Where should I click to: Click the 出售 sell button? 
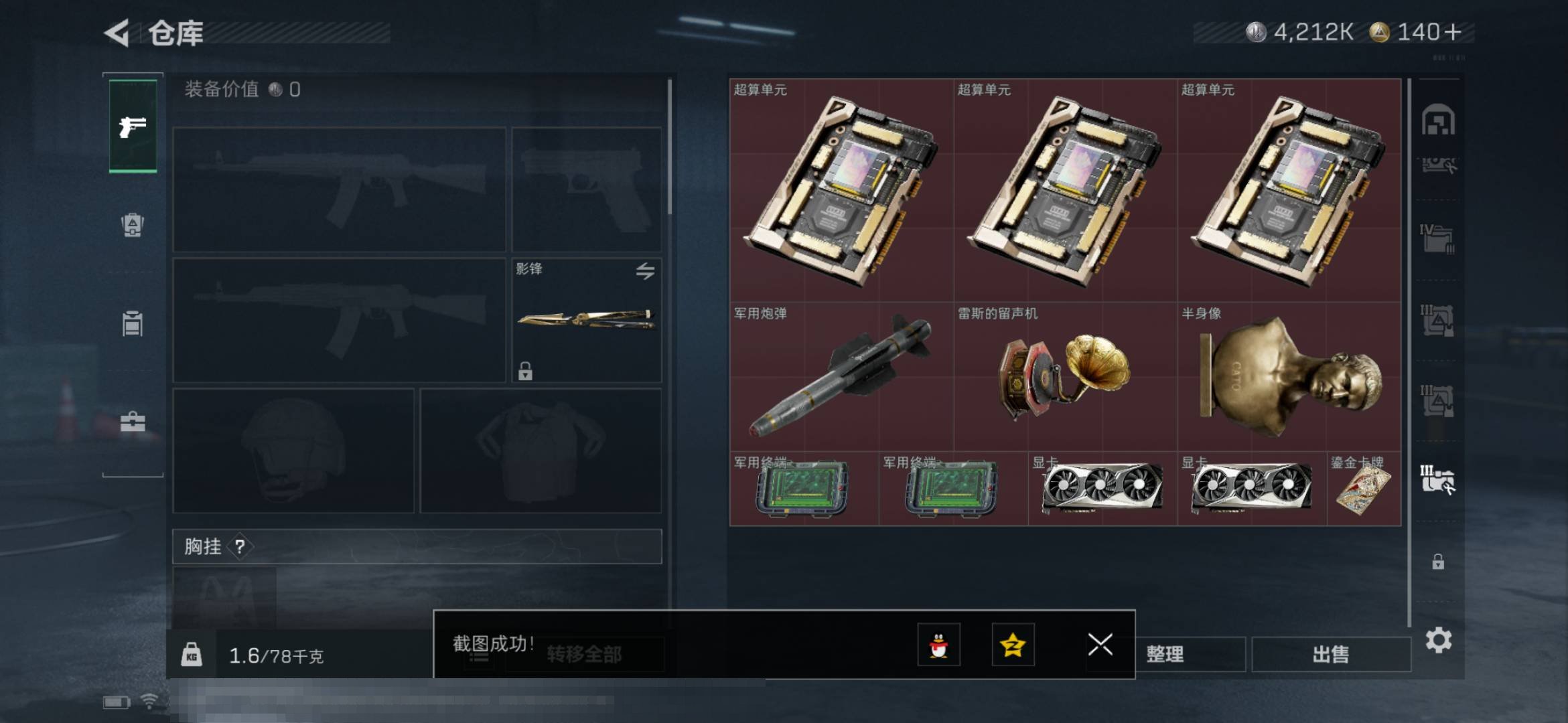click(x=1331, y=654)
